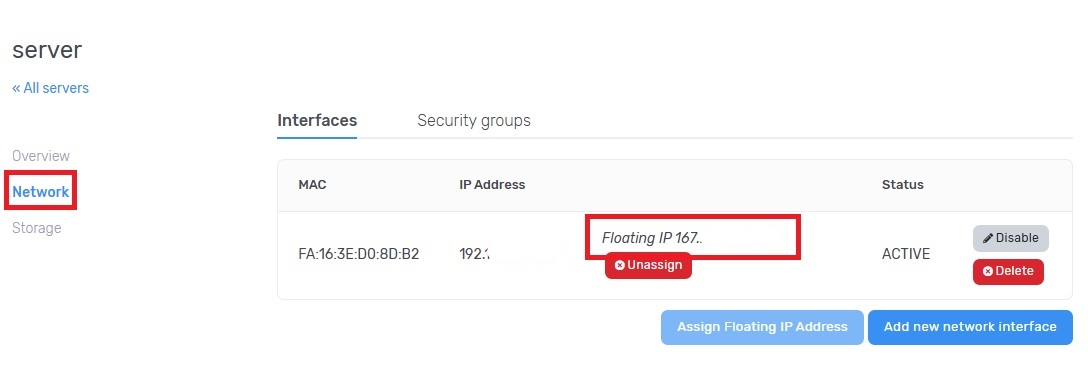Image resolution: width=1088 pixels, height=365 pixels.
Task: Click the X icon on Delete button
Action: coord(987,271)
